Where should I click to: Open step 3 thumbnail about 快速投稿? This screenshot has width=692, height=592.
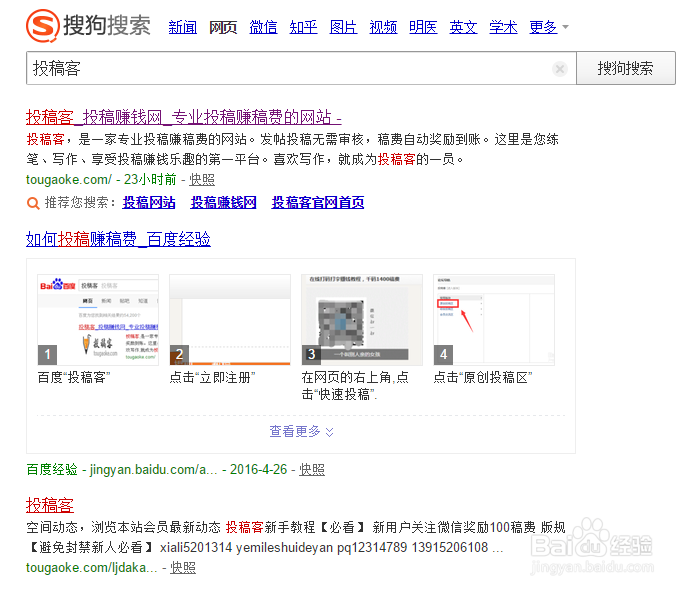(362, 320)
